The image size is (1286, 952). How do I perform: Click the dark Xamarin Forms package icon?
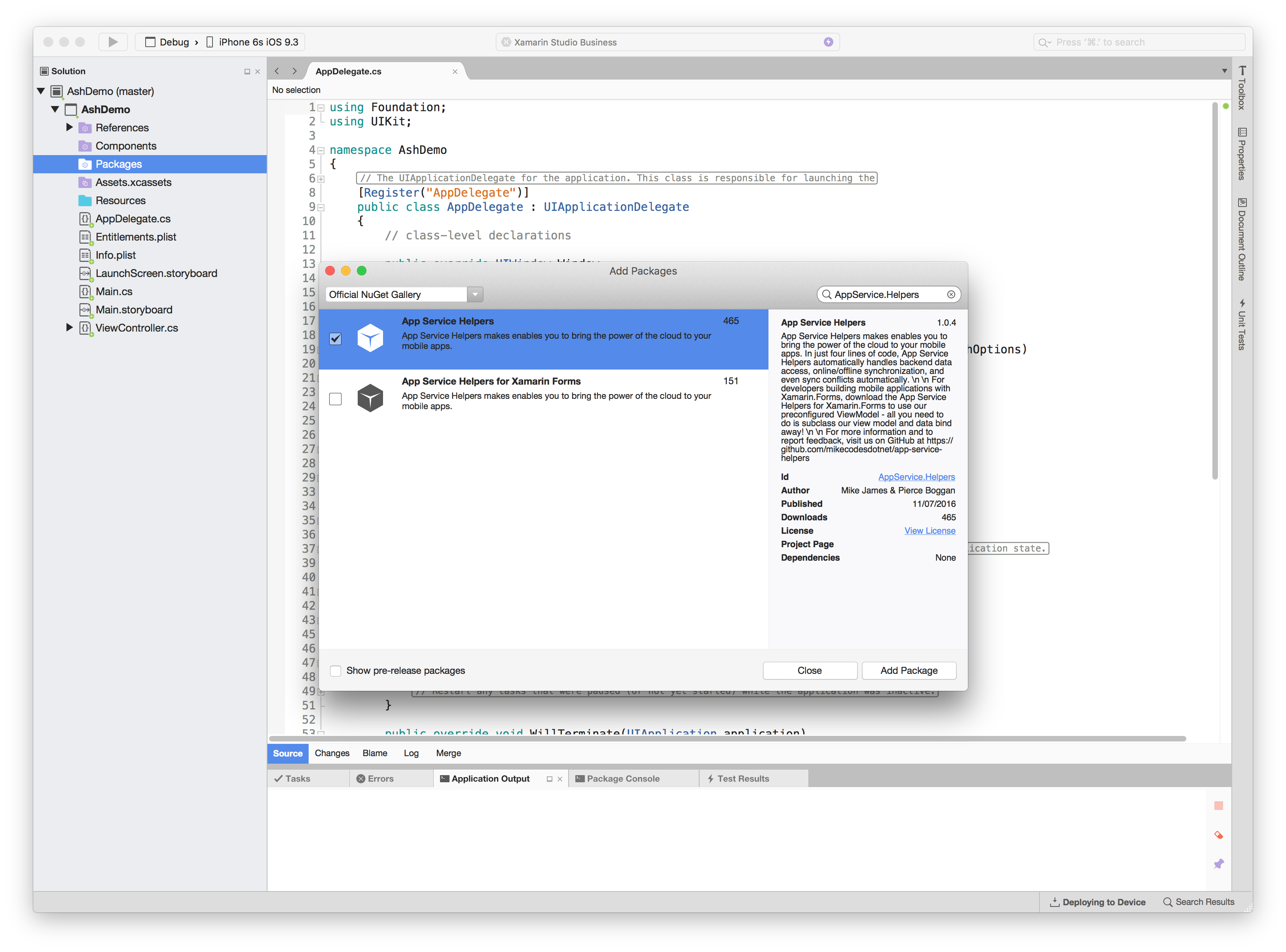pos(370,398)
